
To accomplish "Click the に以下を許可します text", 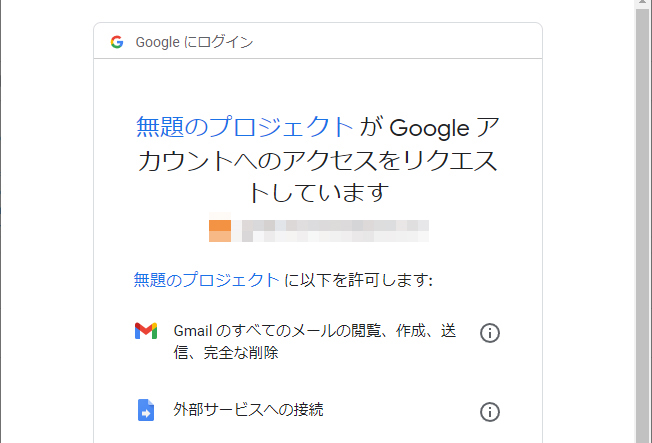I will (x=358, y=280).
